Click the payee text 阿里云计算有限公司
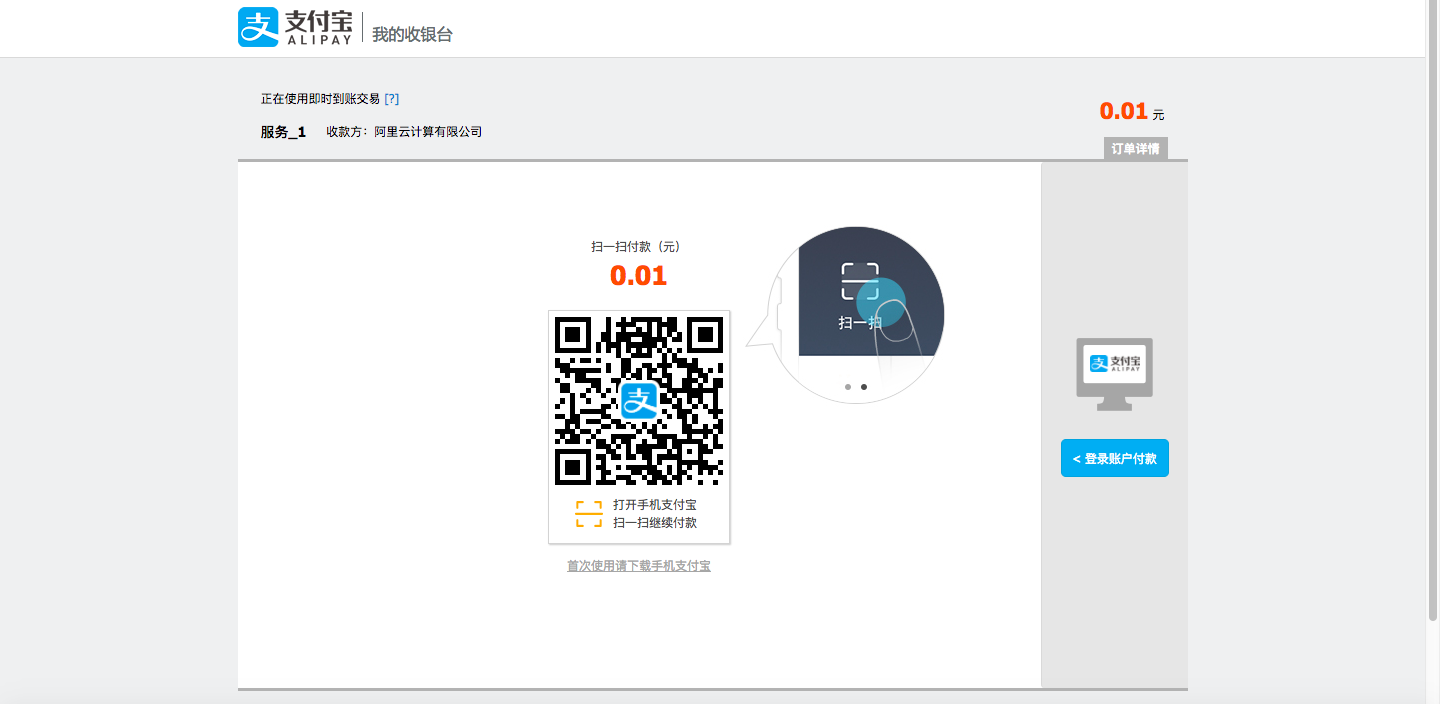The height and width of the screenshot is (704, 1440). (428, 131)
